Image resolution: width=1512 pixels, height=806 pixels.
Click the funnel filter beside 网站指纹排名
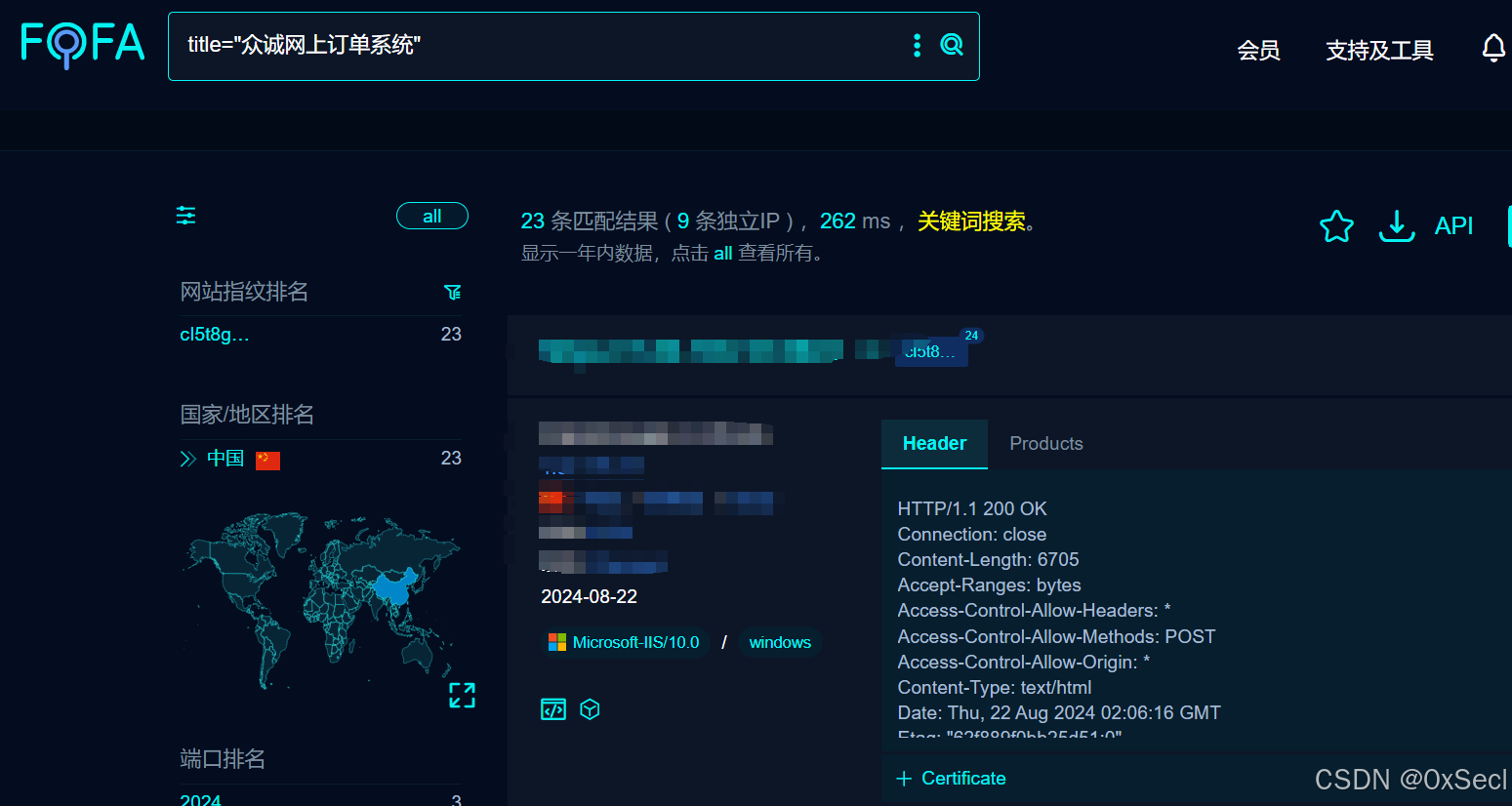[452, 291]
